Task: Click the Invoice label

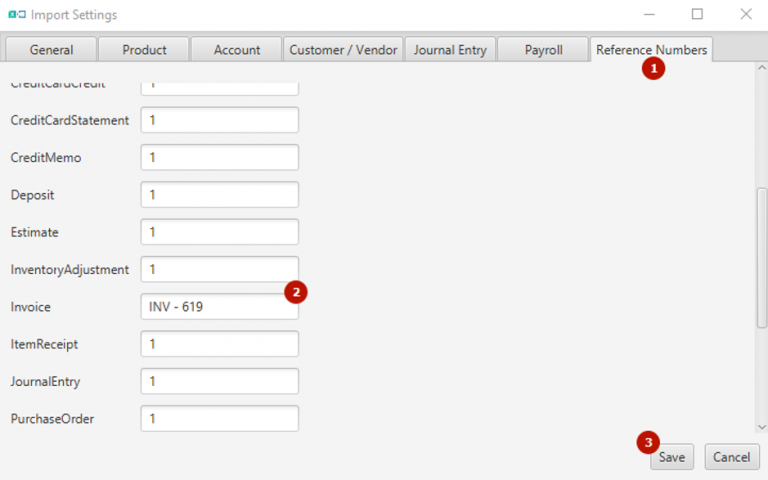Action: click(x=30, y=307)
